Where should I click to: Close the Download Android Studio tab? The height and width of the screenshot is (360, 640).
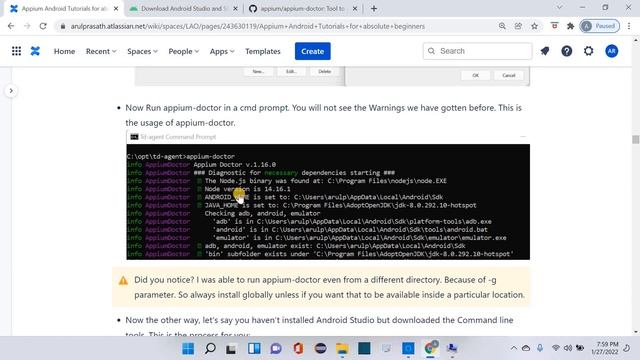pyautogui.click(x=236, y=9)
